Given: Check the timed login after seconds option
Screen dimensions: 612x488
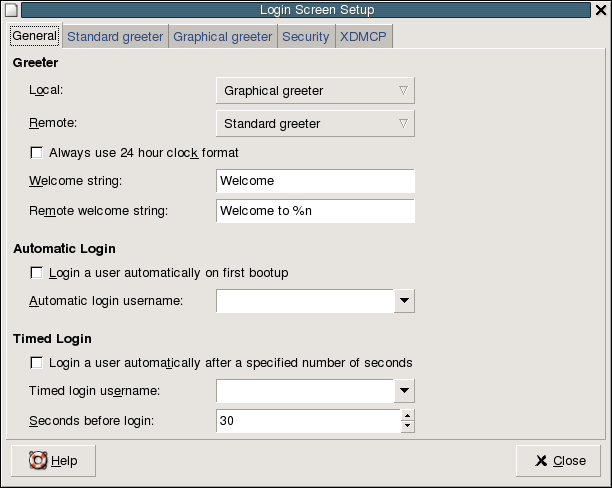Looking at the screenshot, I should 38,362.
